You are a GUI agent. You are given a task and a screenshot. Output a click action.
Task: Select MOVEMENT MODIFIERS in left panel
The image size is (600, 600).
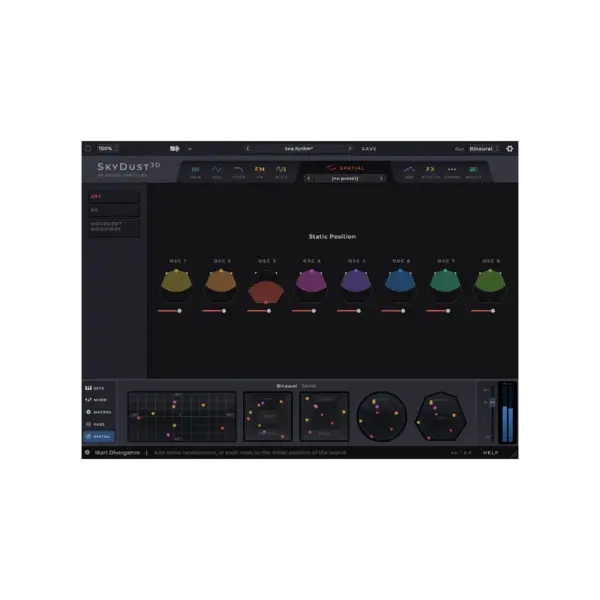pyautogui.click(x=113, y=227)
